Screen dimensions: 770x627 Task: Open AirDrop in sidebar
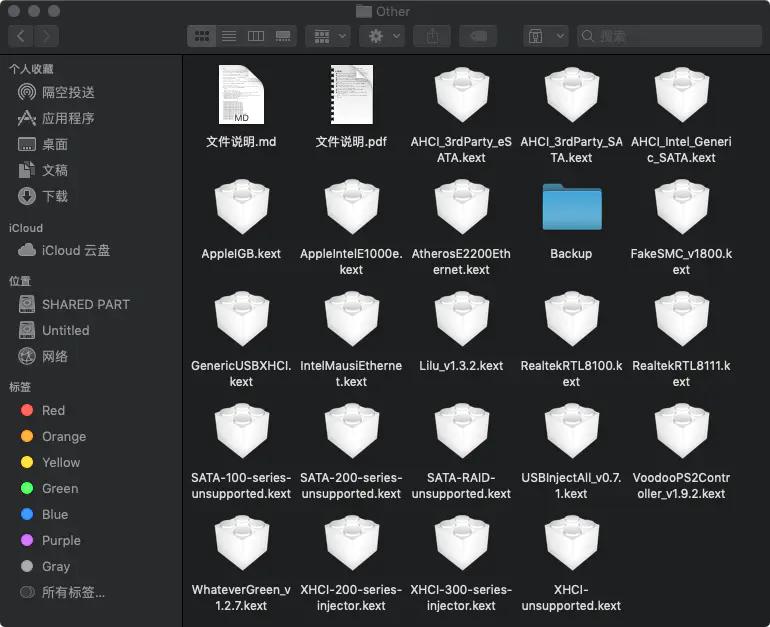(56, 92)
